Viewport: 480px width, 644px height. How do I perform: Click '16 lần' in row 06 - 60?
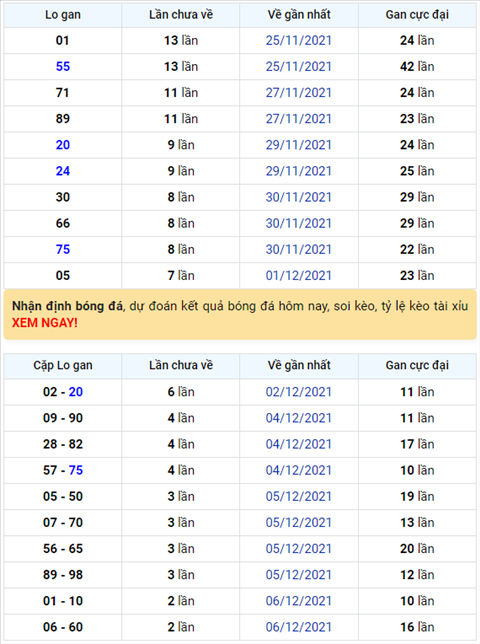(417, 627)
